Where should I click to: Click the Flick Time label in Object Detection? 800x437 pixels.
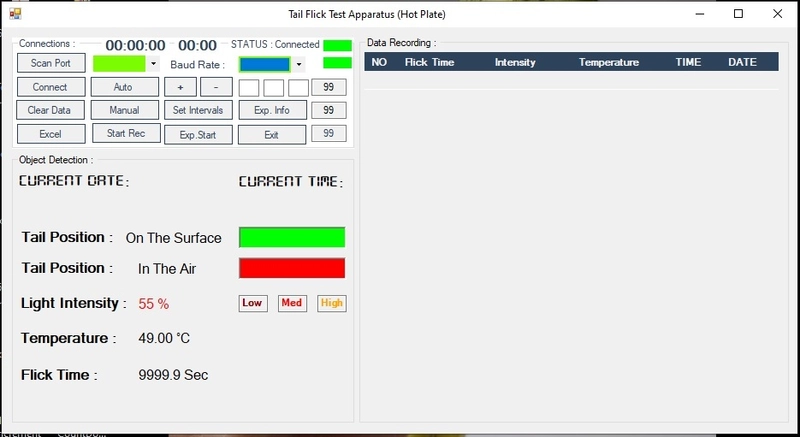59,375
